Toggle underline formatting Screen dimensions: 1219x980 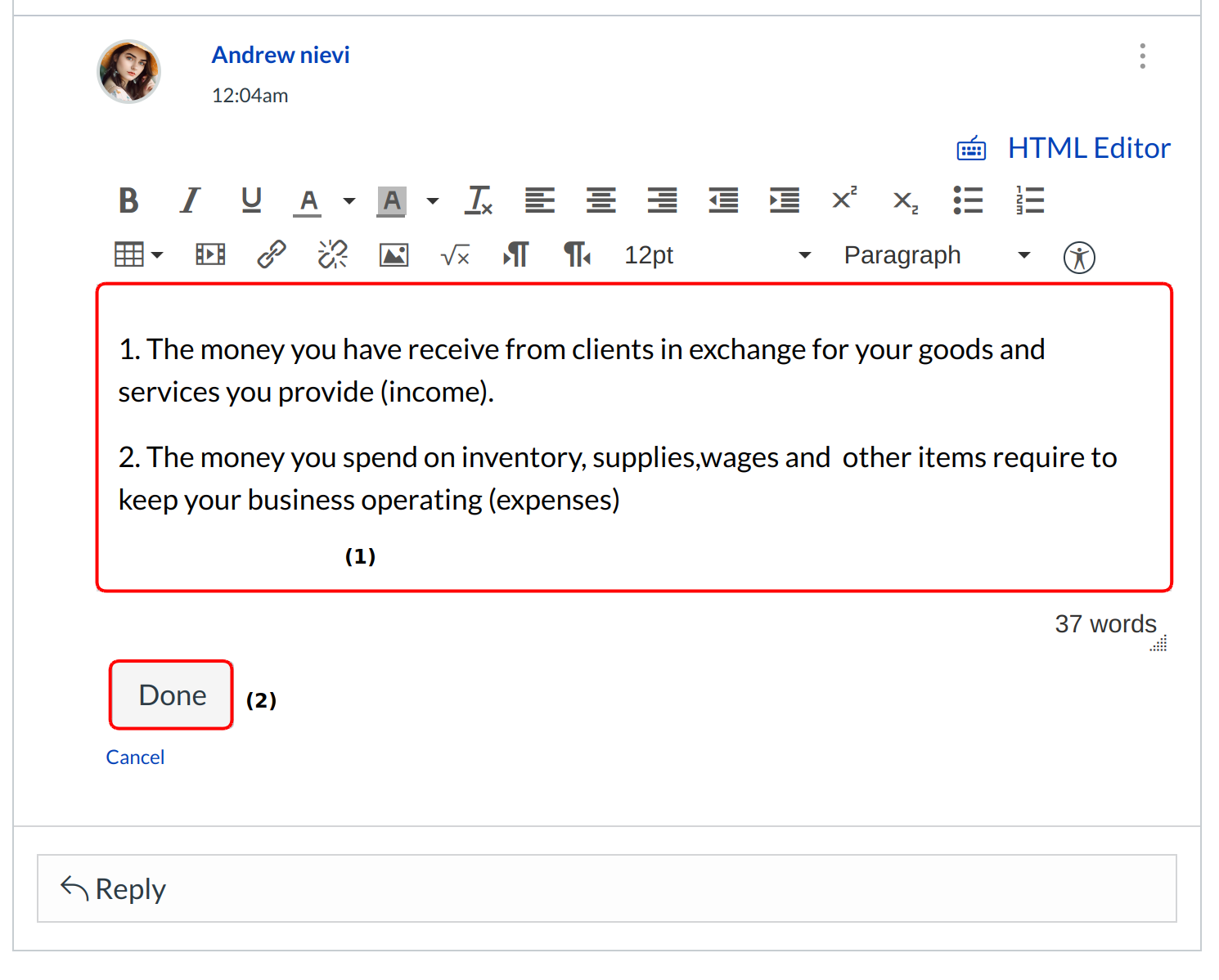[251, 200]
